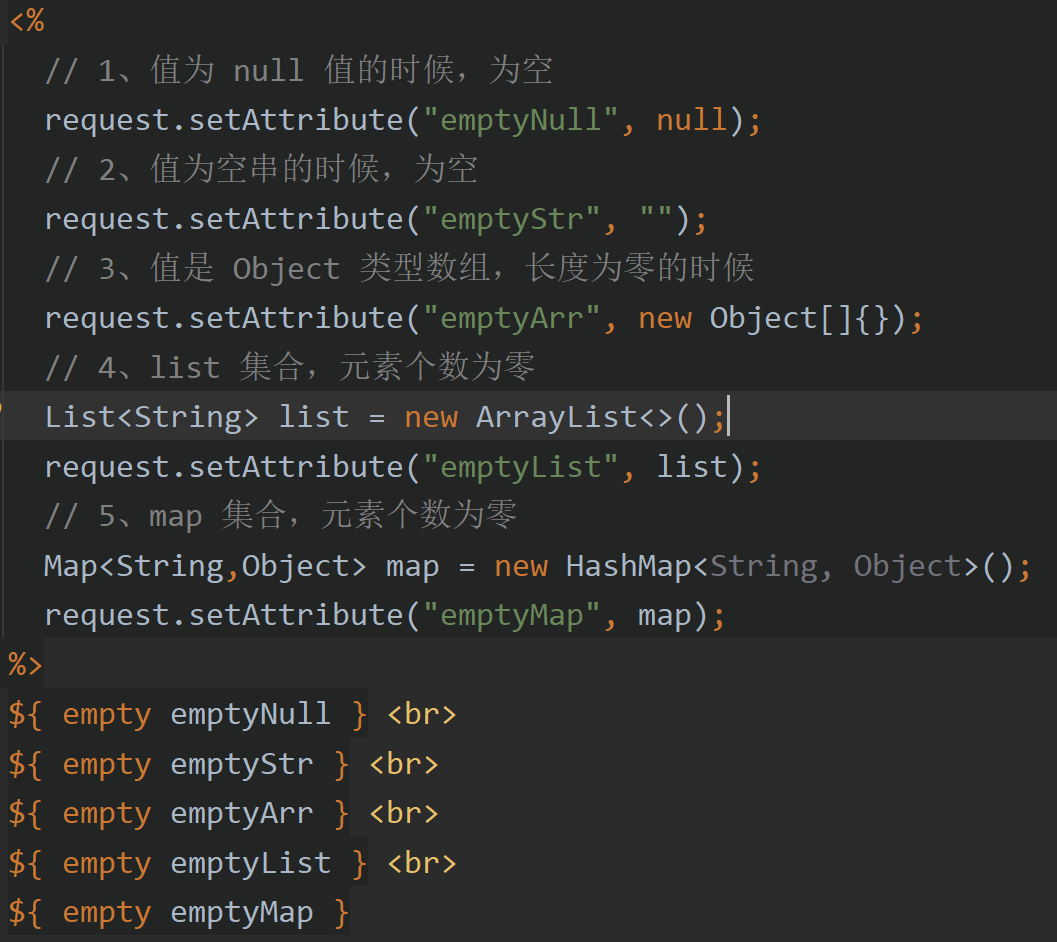
Task: Click the closing %> scriptlet tag
Action: coord(26,664)
